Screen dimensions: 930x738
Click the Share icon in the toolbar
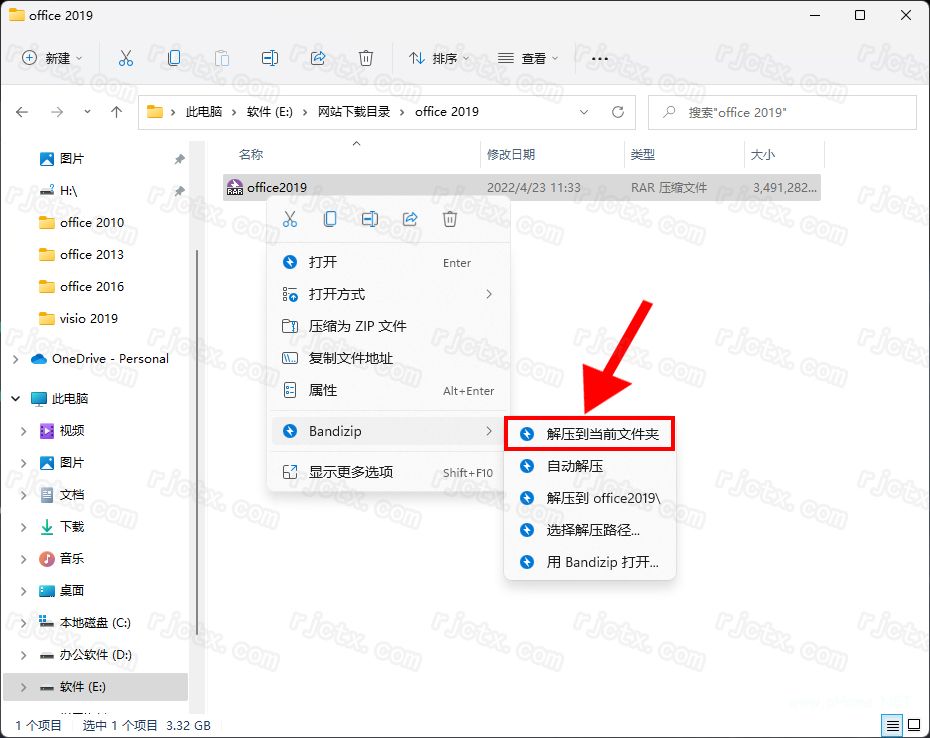tap(318, 58)
